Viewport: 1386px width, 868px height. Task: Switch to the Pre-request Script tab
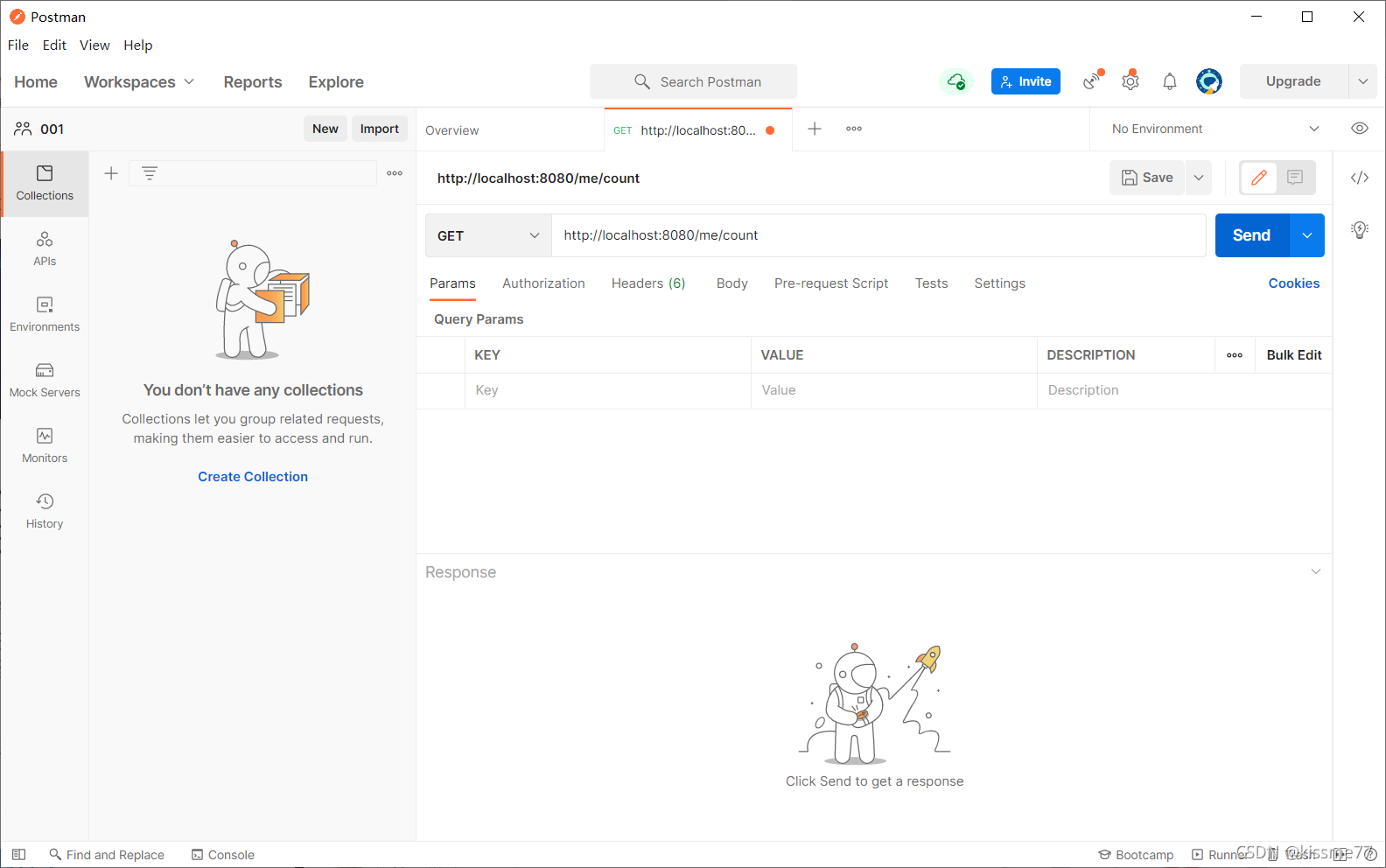(831, 283)
